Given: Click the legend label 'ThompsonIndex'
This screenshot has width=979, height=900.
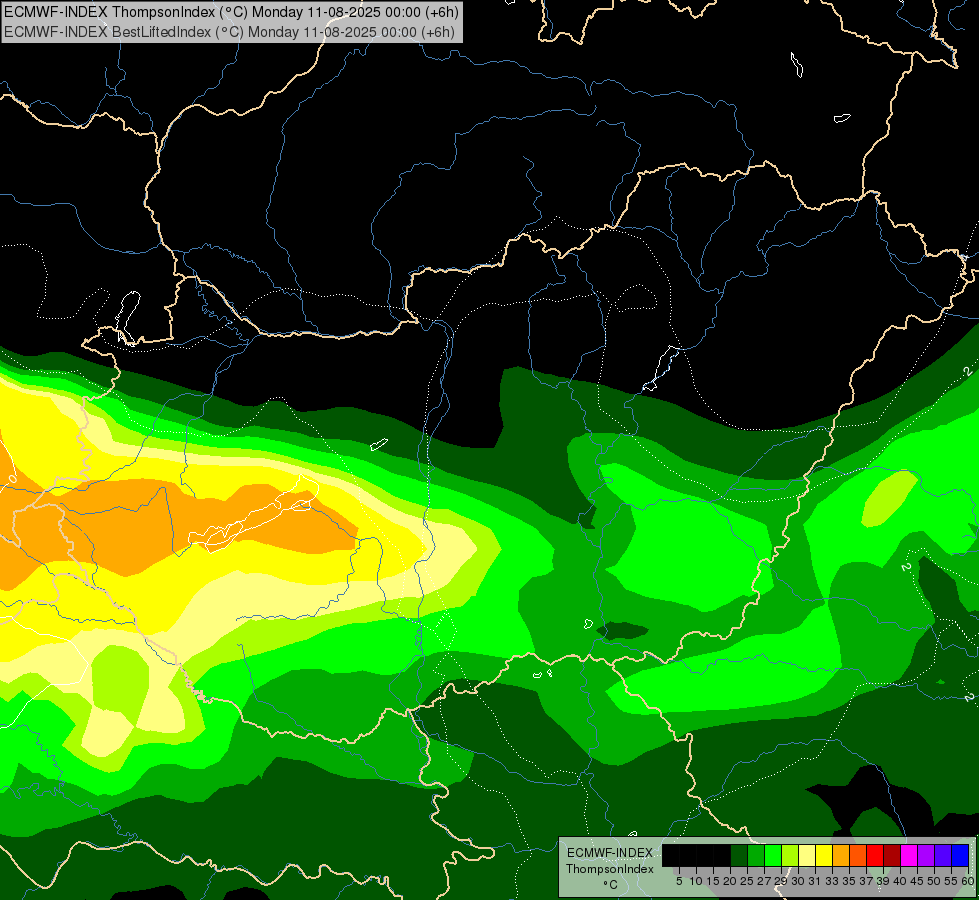Looking at the screenshot, I should pos(610,869).
